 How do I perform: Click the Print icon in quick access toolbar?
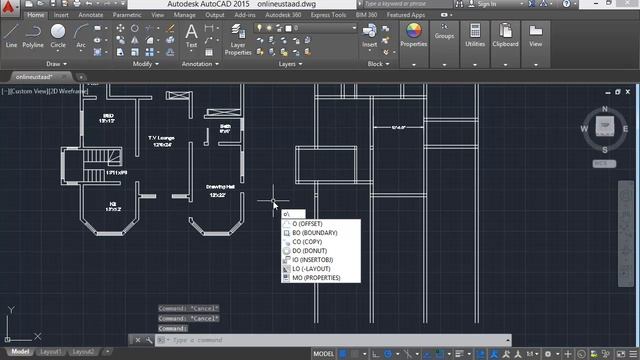pos(77,4)
